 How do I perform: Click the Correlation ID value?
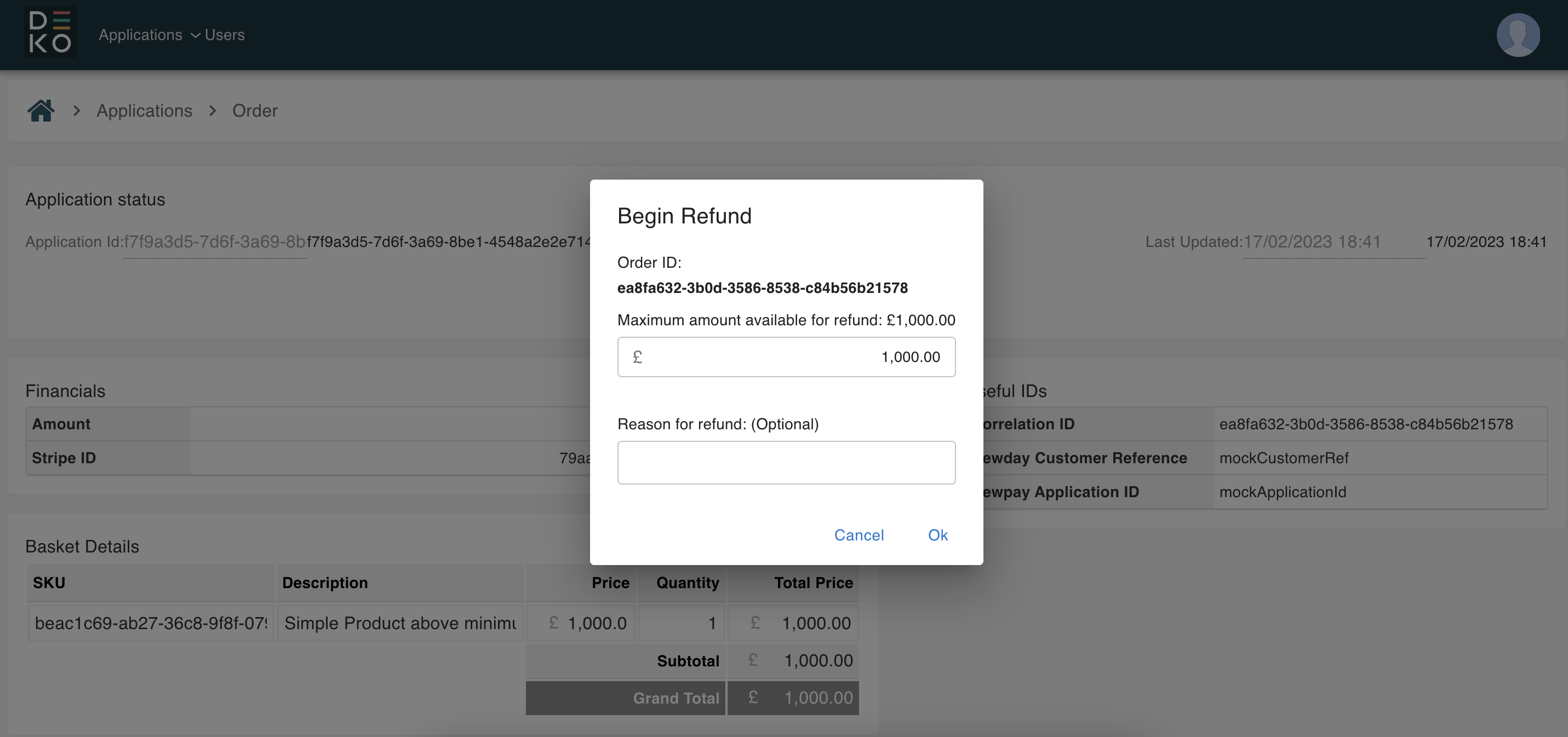(1365, 424)
